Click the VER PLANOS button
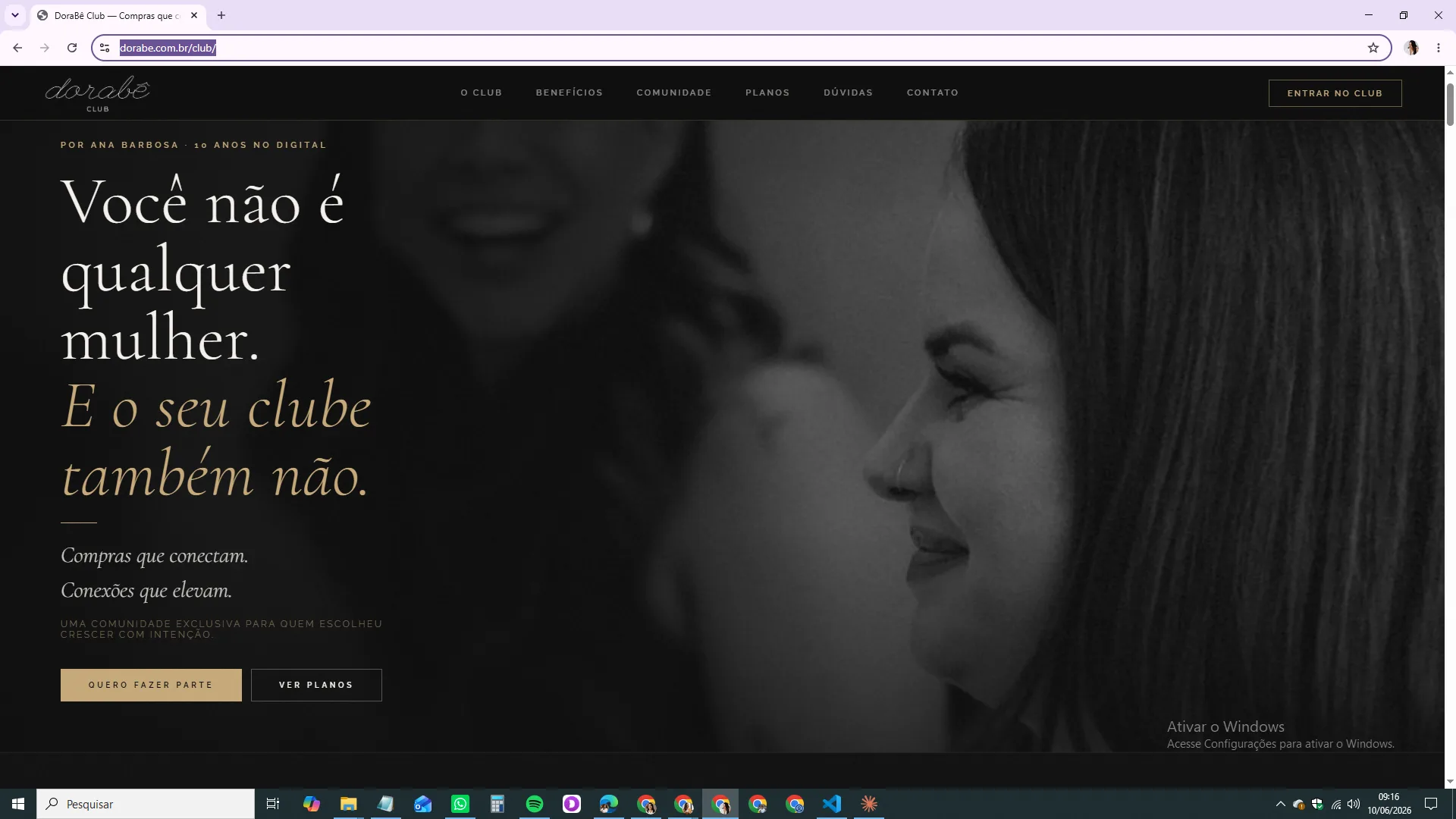The width and height of the screenshot is (1456, 819). click(x=316, y=685)
